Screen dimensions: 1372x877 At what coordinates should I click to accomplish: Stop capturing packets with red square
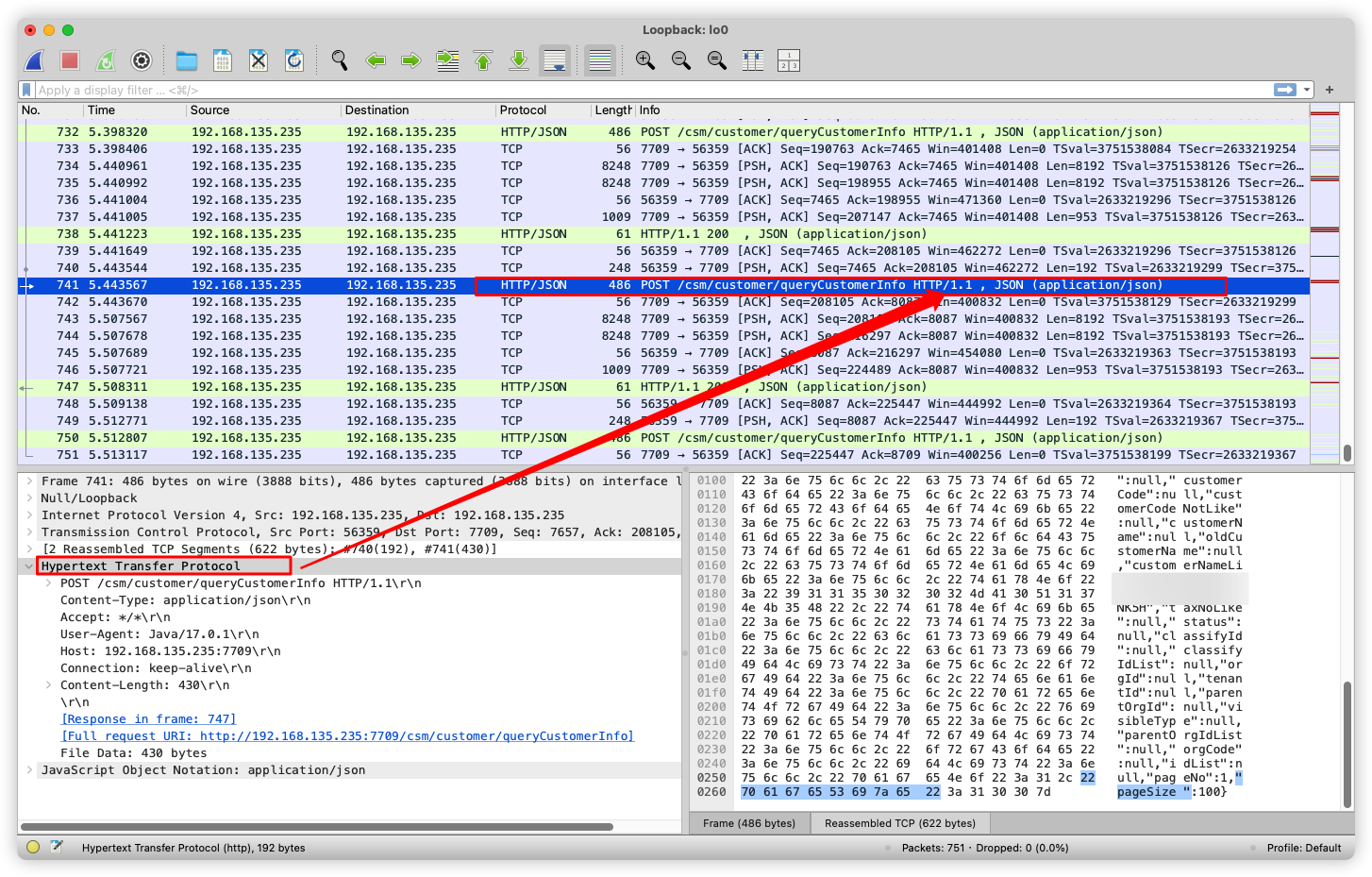tap(70, 61)
